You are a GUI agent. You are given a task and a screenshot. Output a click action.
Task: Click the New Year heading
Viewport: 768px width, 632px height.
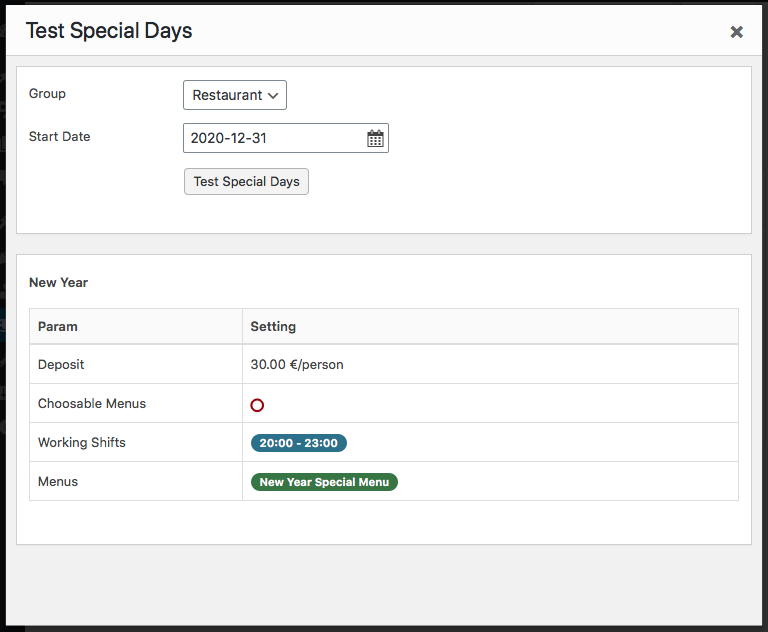click(x=58, y=283)
